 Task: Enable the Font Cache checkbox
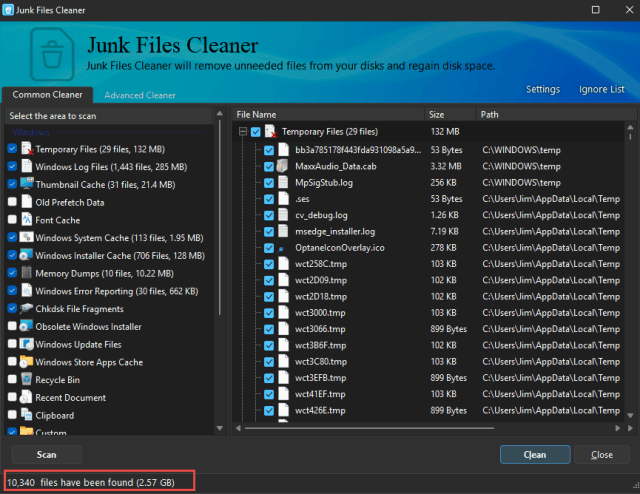12,219
